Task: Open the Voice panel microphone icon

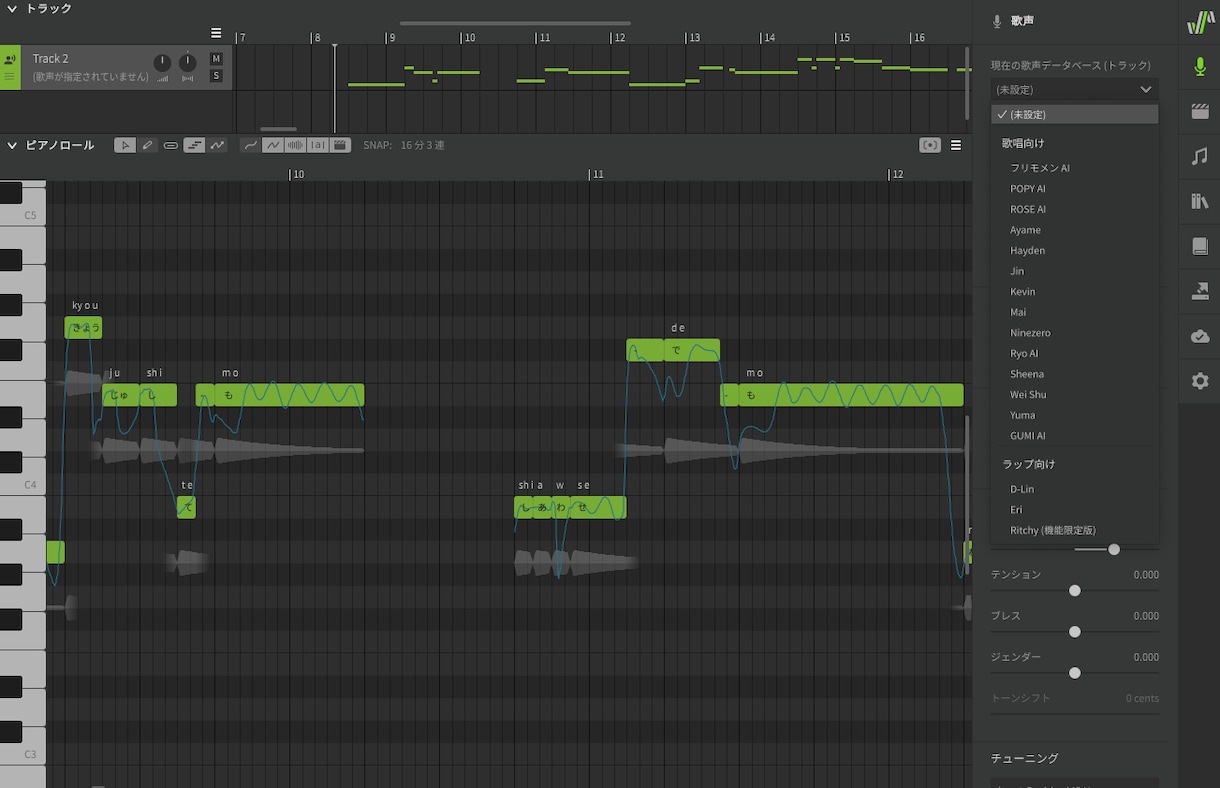Action: click(1200, 67)
